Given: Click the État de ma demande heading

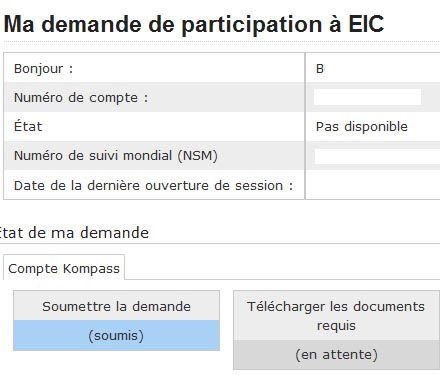Looking at the screenshot, I should point(74,233).
